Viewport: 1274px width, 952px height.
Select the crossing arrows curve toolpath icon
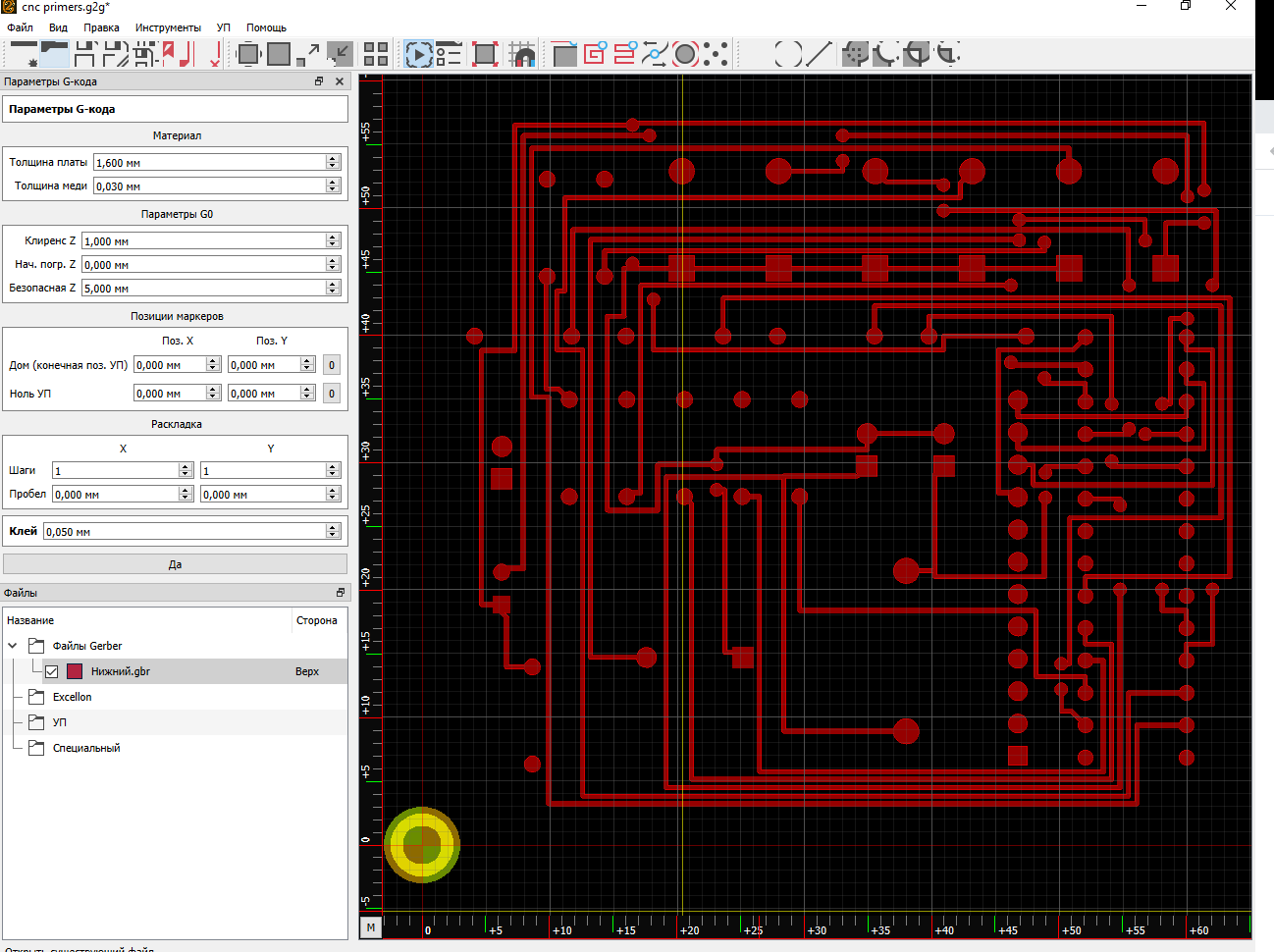tap(655, 54)
